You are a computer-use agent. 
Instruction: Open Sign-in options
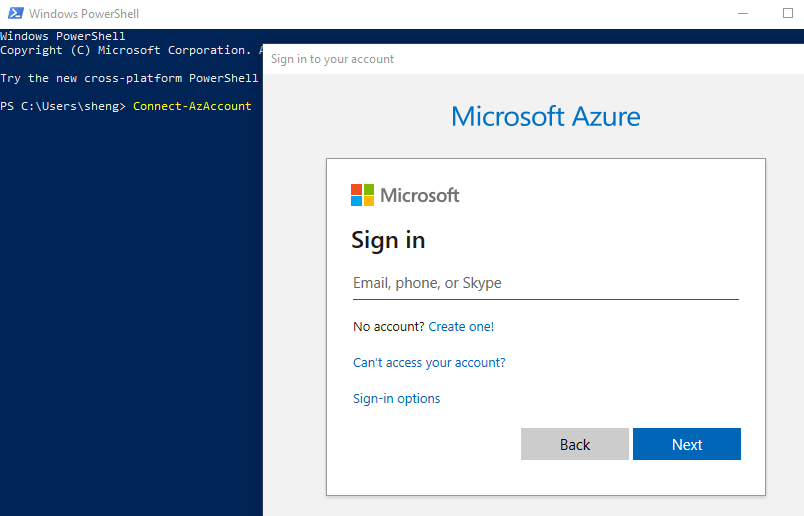(x=396, y=398)
